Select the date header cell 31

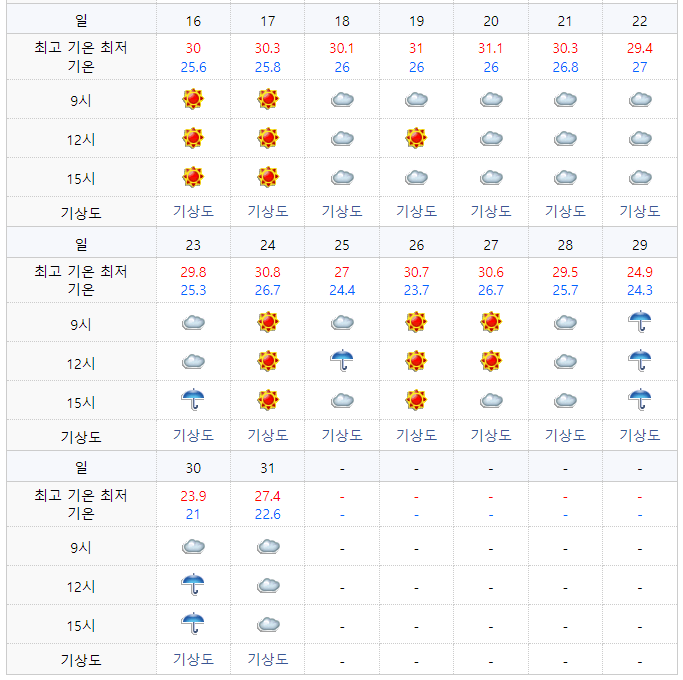(267, 468)
